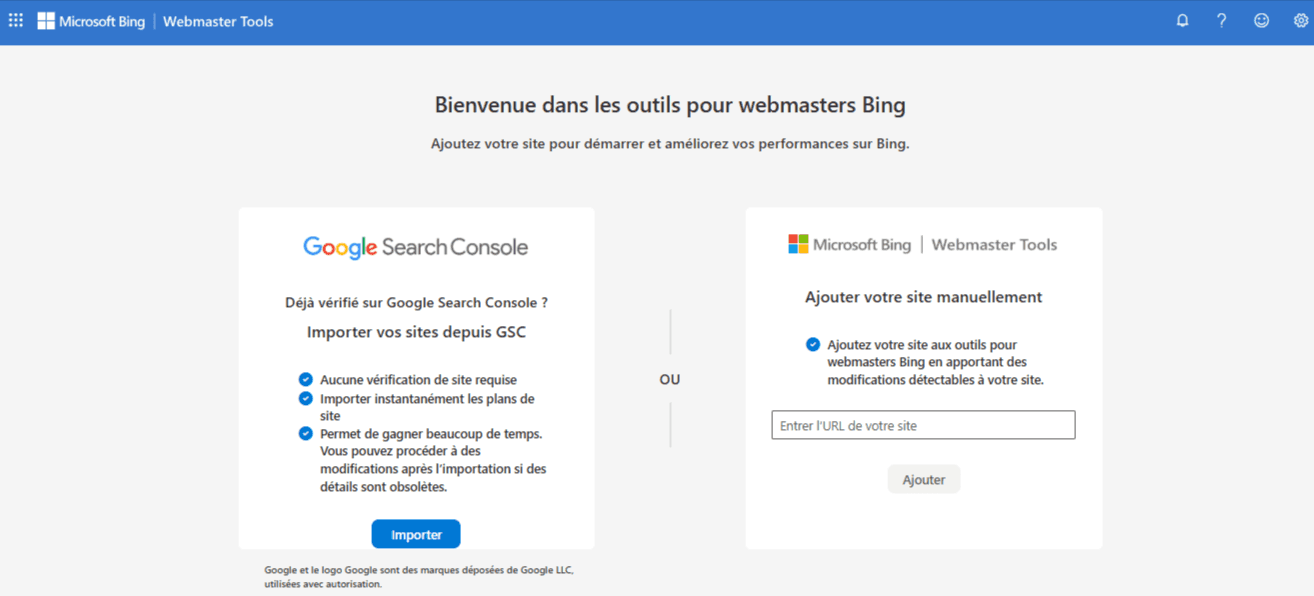1314x596 pixels.
Task: Click "Importer vos sites depuis GSC" heading
Action: (416, 332)
